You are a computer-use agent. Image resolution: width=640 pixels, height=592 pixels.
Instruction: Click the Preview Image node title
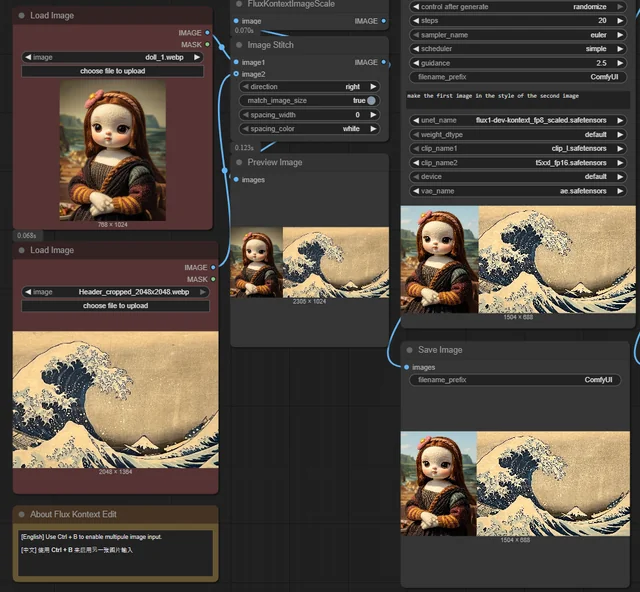click(275, 162)
